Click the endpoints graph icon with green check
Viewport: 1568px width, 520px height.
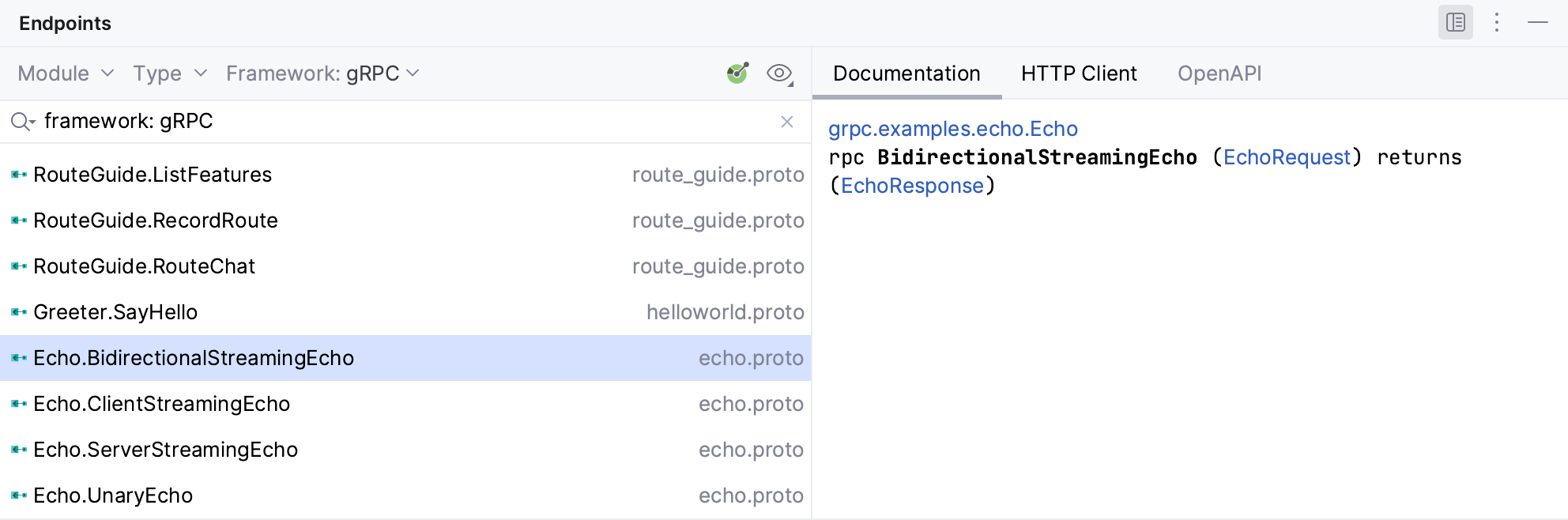coord(737,73)
